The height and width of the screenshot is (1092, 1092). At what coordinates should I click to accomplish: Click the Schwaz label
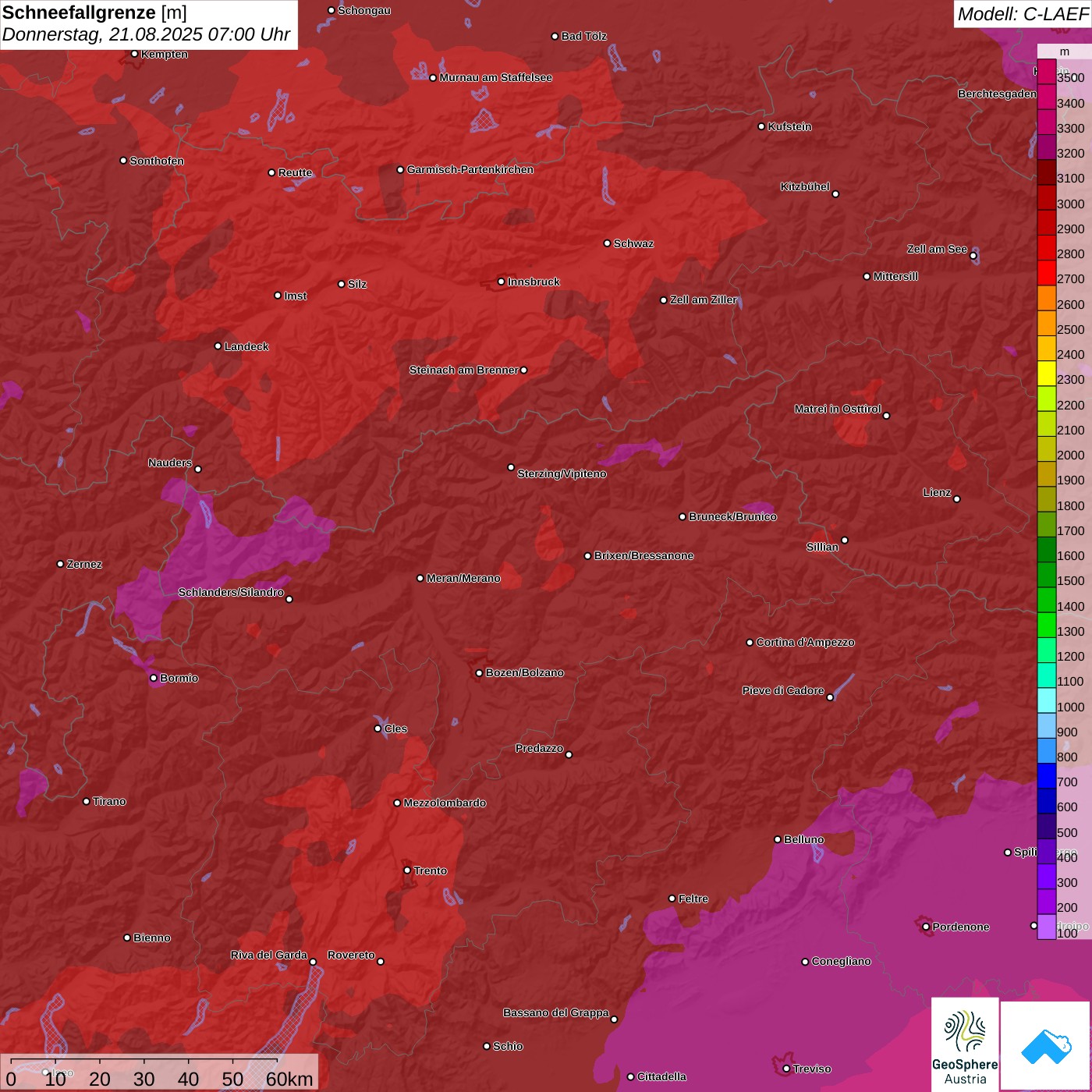pos(633,243)
